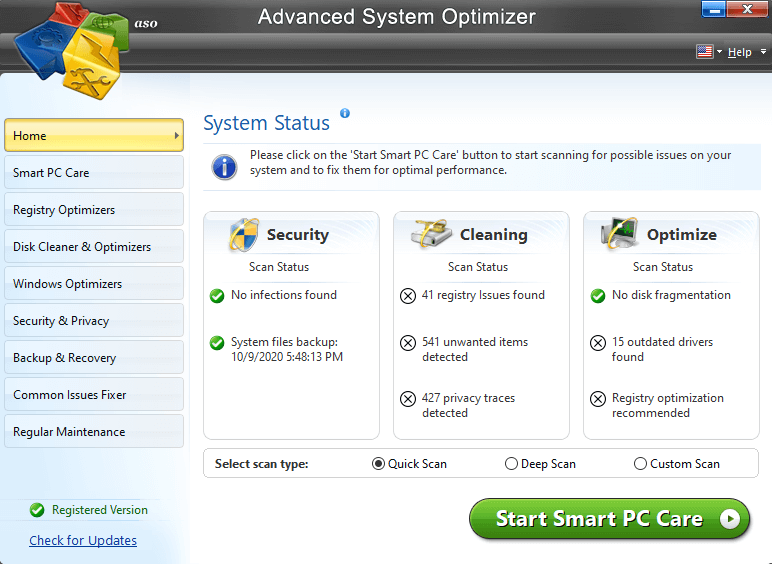Click the '41 registry Issues found' text

pyautogui.click(x=483, y=295)
